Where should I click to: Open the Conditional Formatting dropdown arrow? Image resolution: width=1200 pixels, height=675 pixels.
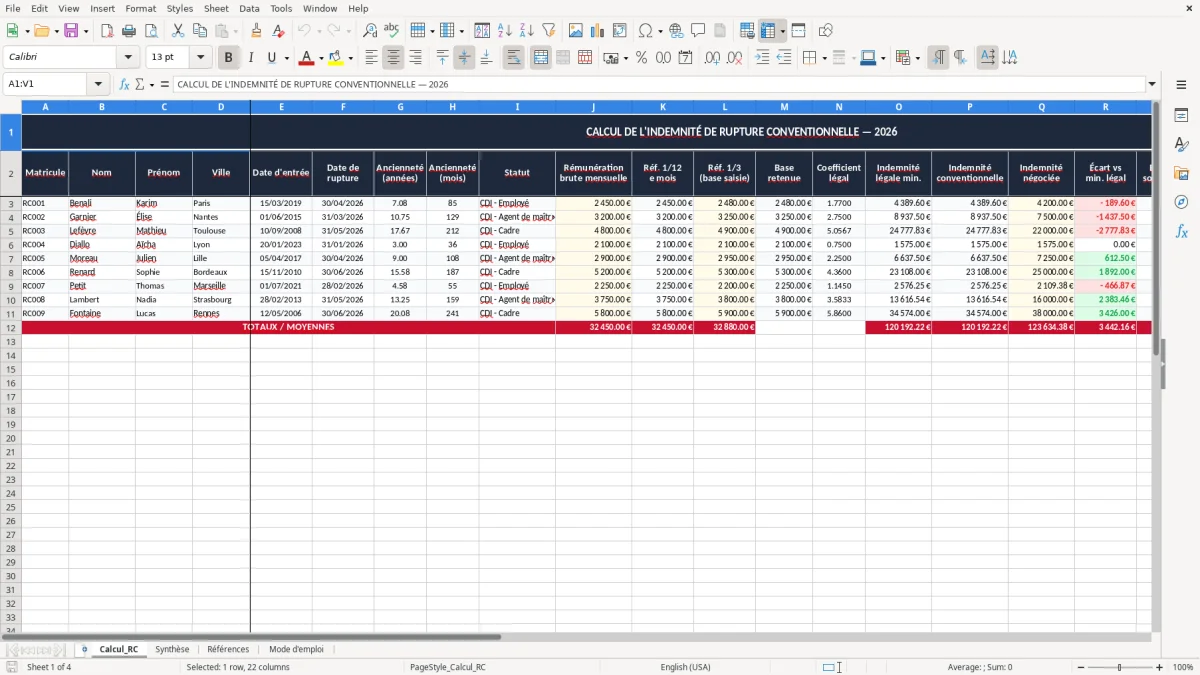click(x=917, y=58)
